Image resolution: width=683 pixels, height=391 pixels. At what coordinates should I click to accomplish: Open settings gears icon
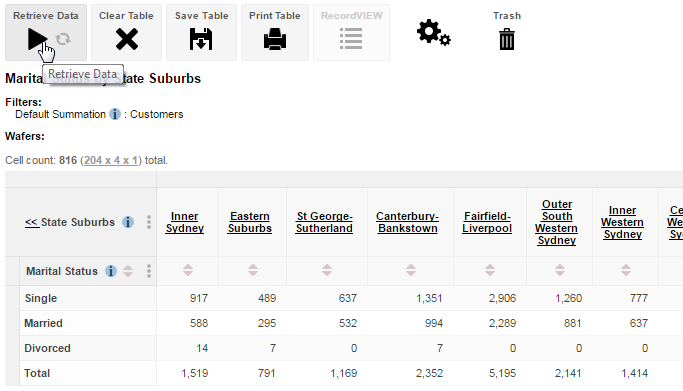(433, 33)
